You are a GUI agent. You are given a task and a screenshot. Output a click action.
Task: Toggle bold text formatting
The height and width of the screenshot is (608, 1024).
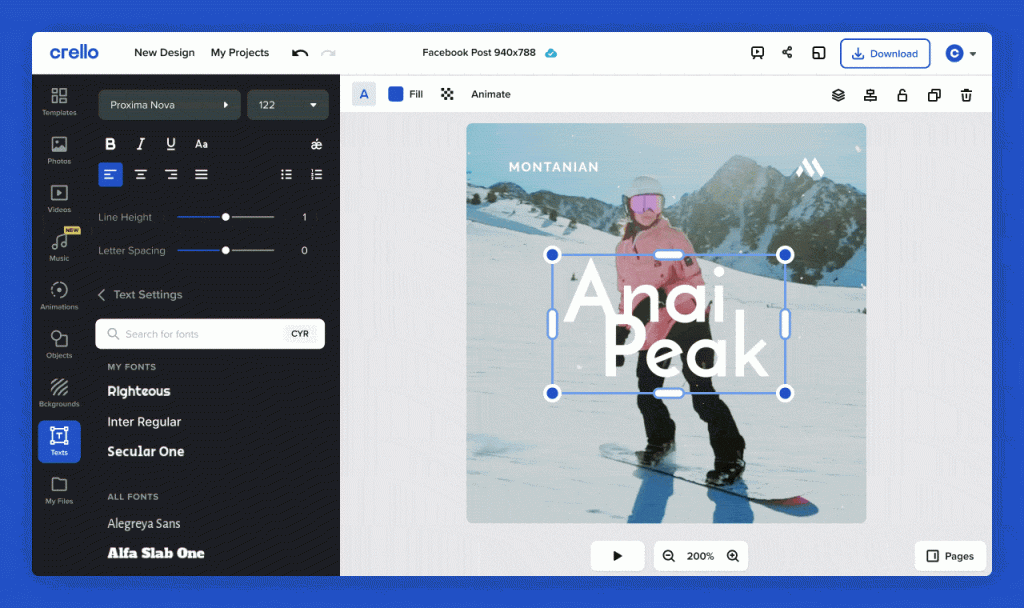(x=110, y=144)
